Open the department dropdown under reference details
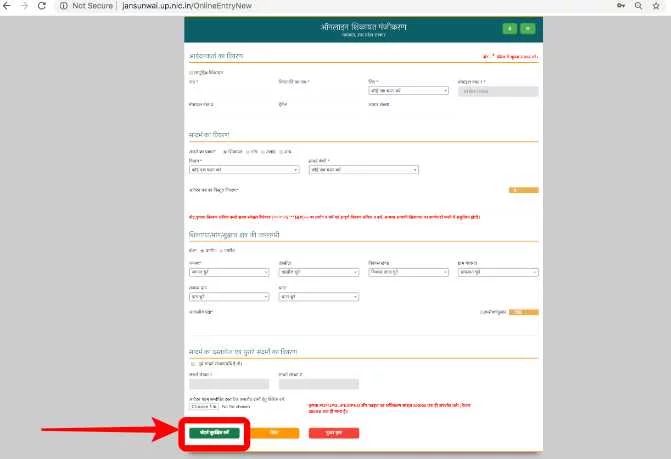 click(x=244, y=170)
